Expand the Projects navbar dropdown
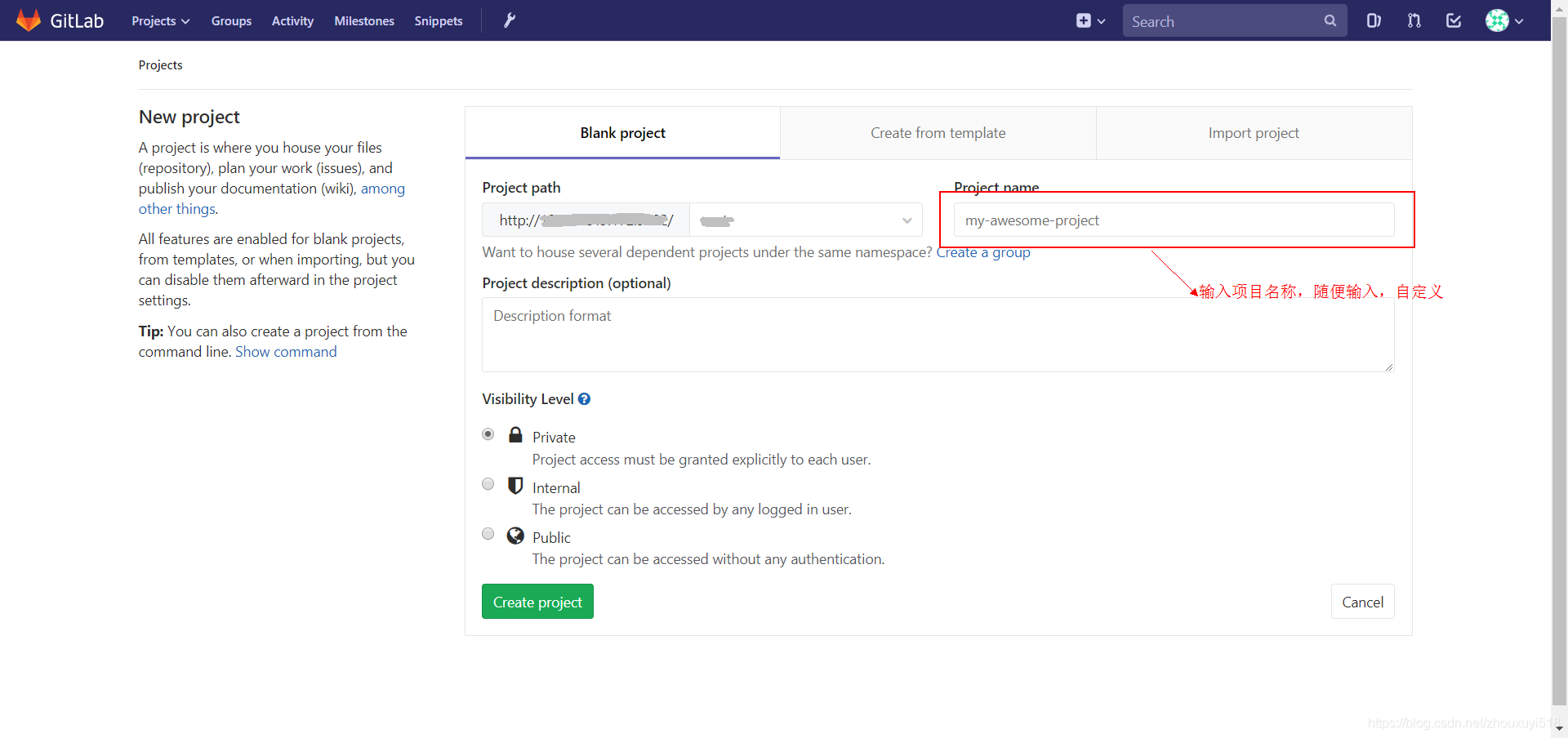Image resolution: width=1568 pixels, height=738 pixels. coord(161,21)
